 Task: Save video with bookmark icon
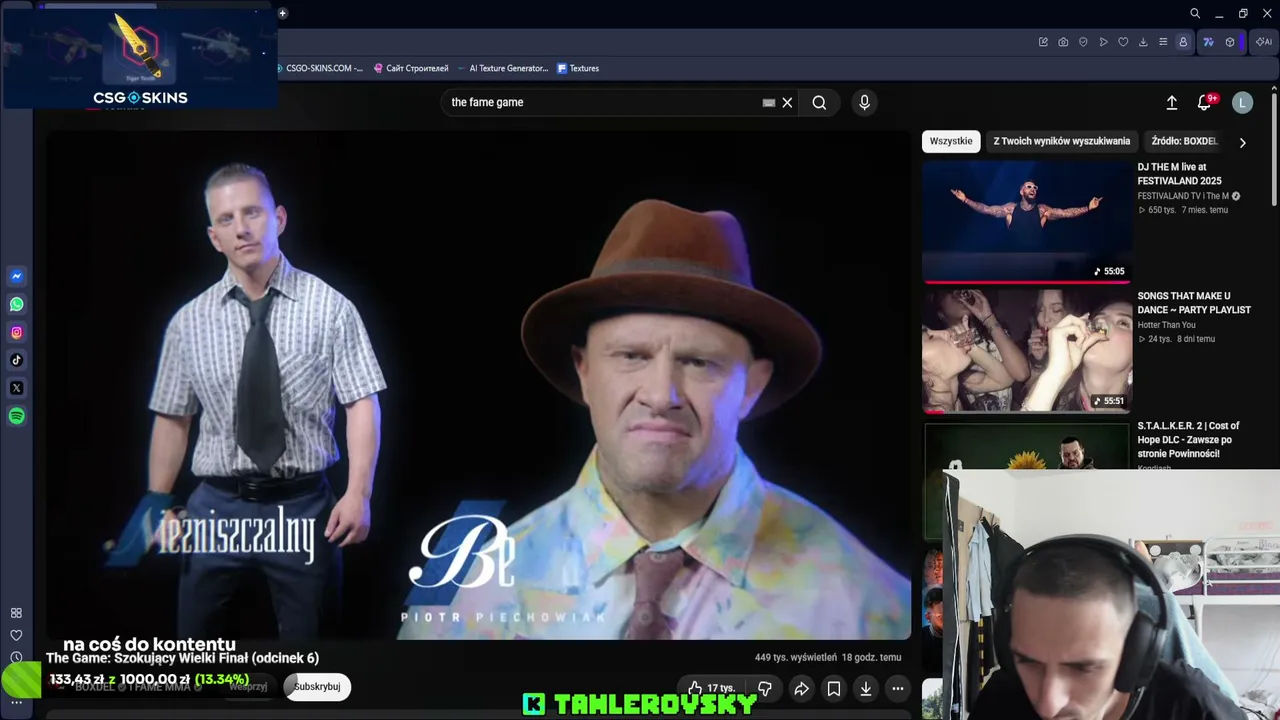834,688
